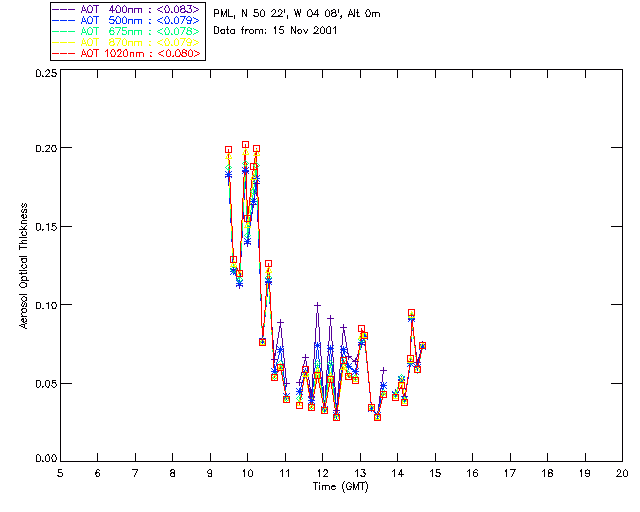Click the 0.25 y-axis value
The image size is (640, 512).
(x=47, y=73)
